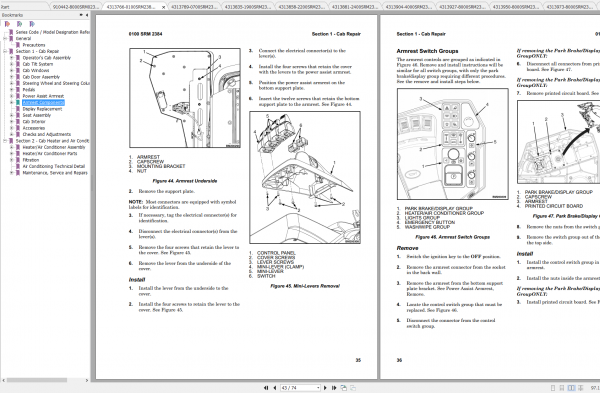Open the Checks and Adjustments bookmark

[47, 134]
